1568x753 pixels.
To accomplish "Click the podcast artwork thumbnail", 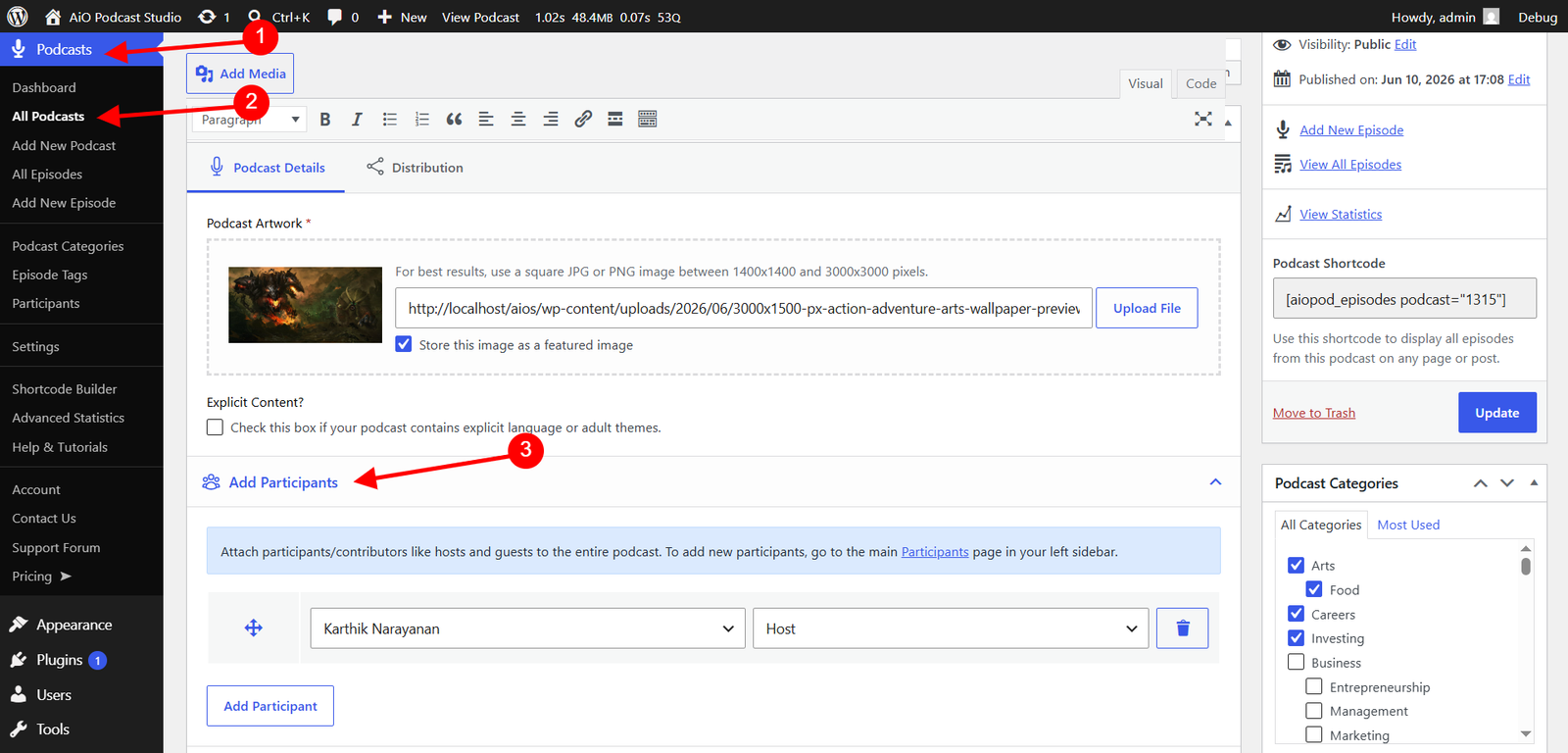I will click(x=305, y=305).
